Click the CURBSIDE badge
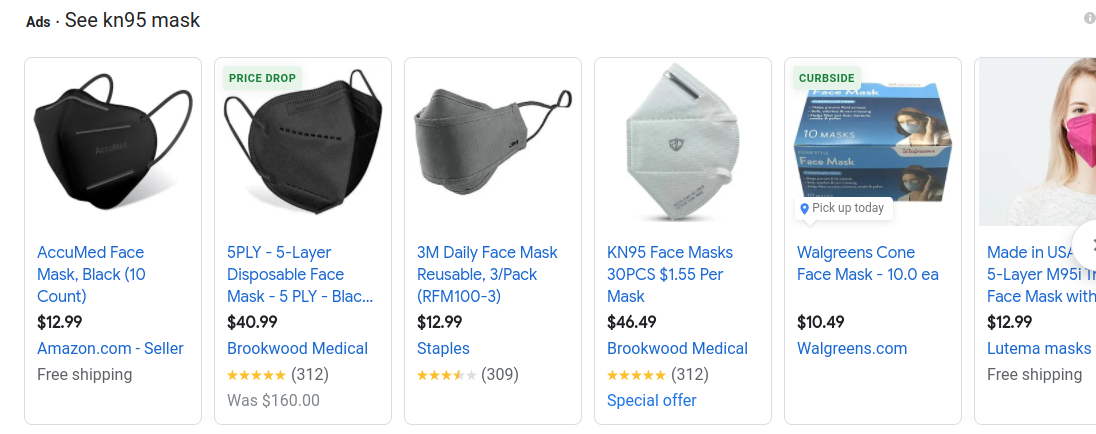The image size is (1096, 434). coord(827,78)
